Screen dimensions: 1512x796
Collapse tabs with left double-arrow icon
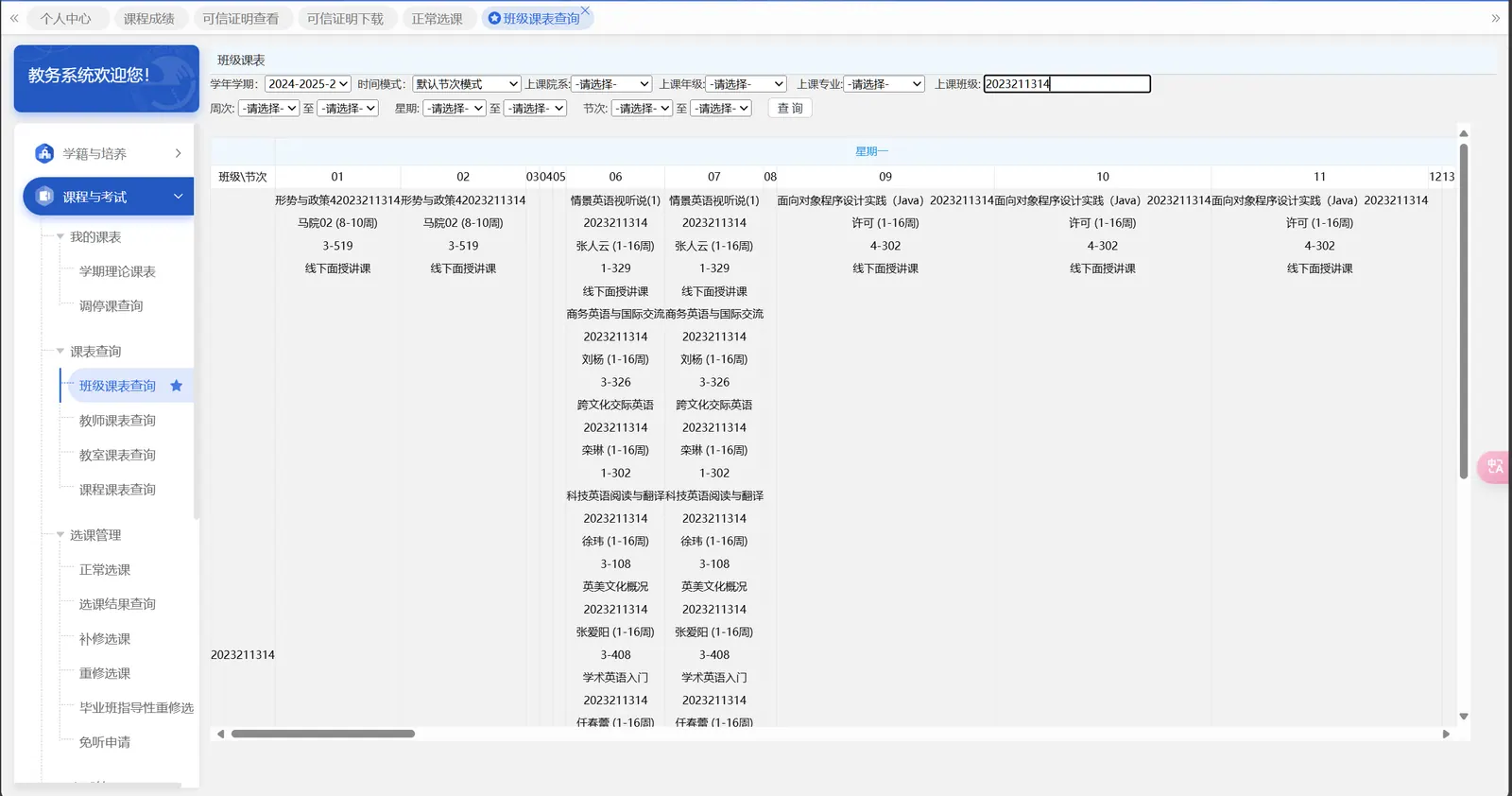click(14, 18)
